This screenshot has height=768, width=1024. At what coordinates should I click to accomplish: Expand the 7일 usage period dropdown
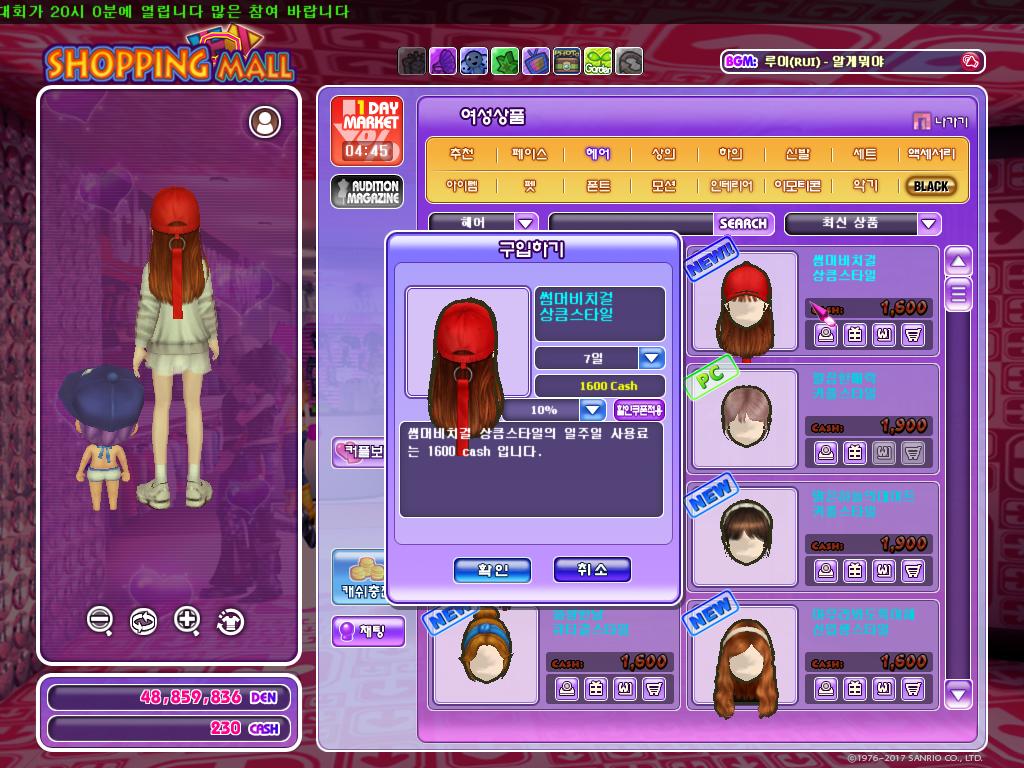651,358
